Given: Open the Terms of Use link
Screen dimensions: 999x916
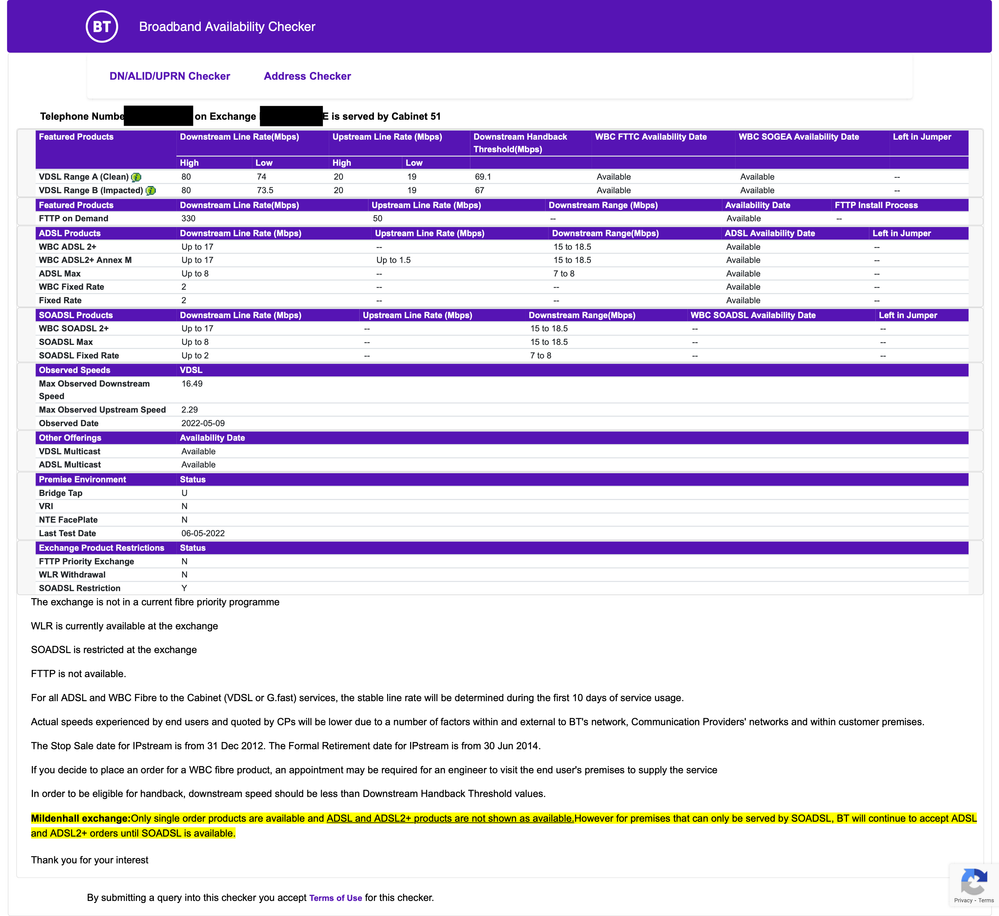Looking at the screenshot, I should [x=335, y=898].
